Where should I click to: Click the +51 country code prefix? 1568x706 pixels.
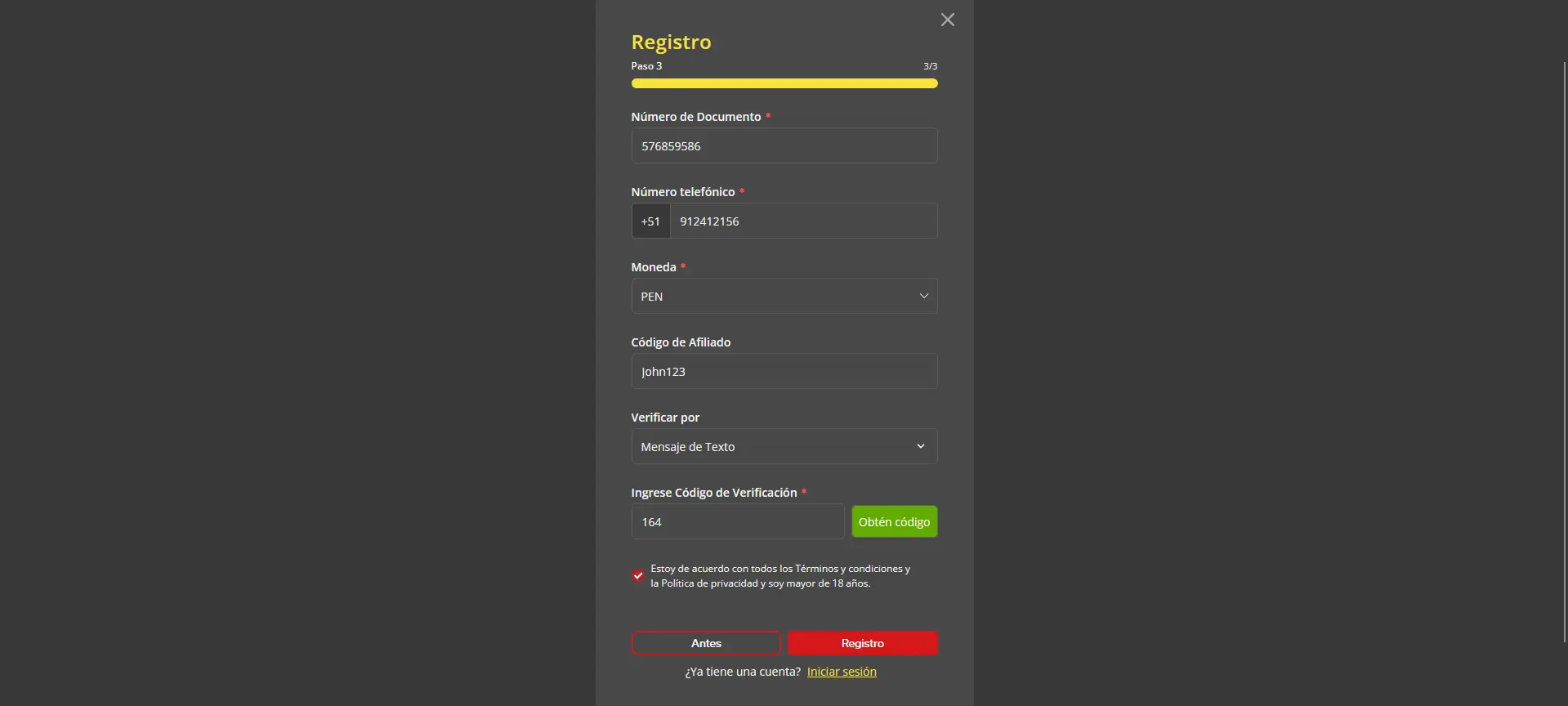point(650,221)
